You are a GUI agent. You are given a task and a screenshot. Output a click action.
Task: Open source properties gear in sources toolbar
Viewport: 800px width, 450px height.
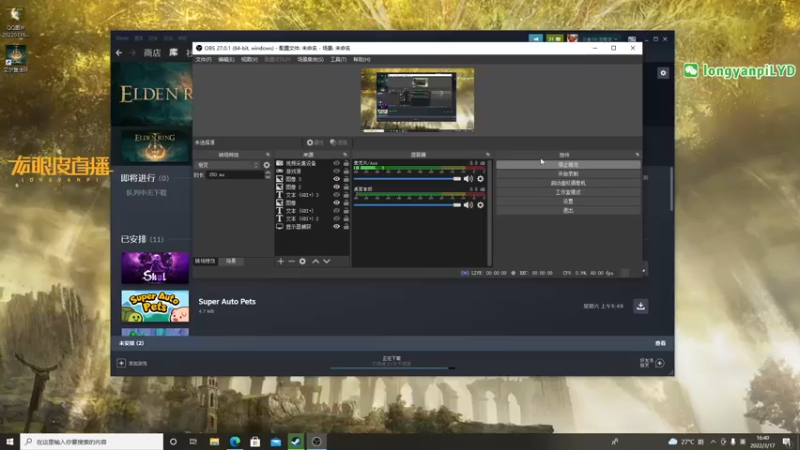click(x=303, y=261)
